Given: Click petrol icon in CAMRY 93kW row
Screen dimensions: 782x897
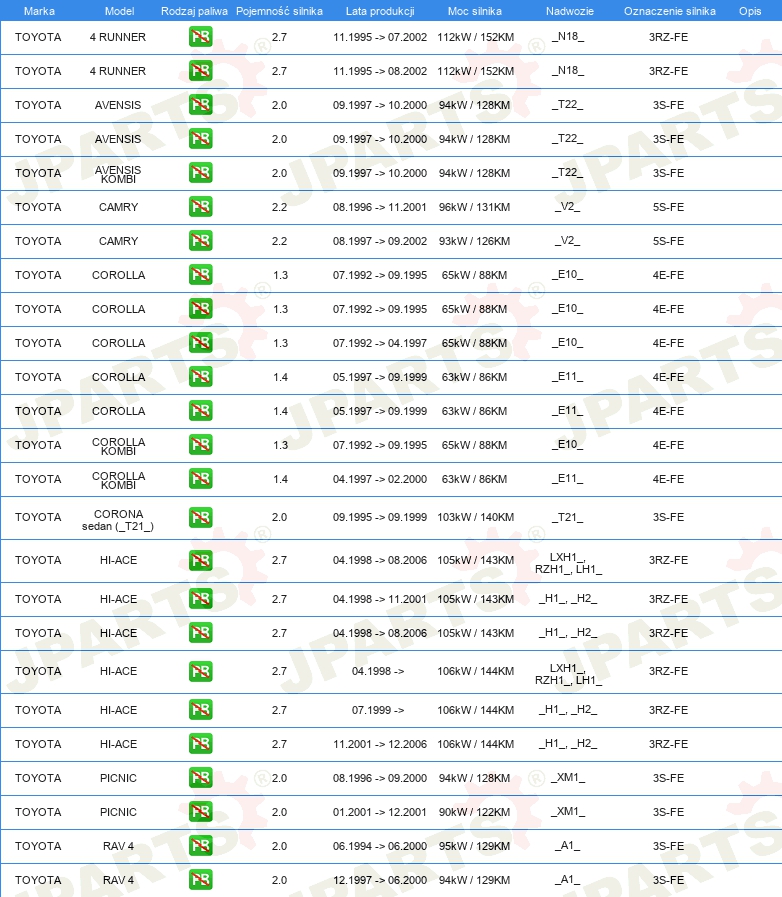Looking at the screenshot, I should tap(200, 241).
